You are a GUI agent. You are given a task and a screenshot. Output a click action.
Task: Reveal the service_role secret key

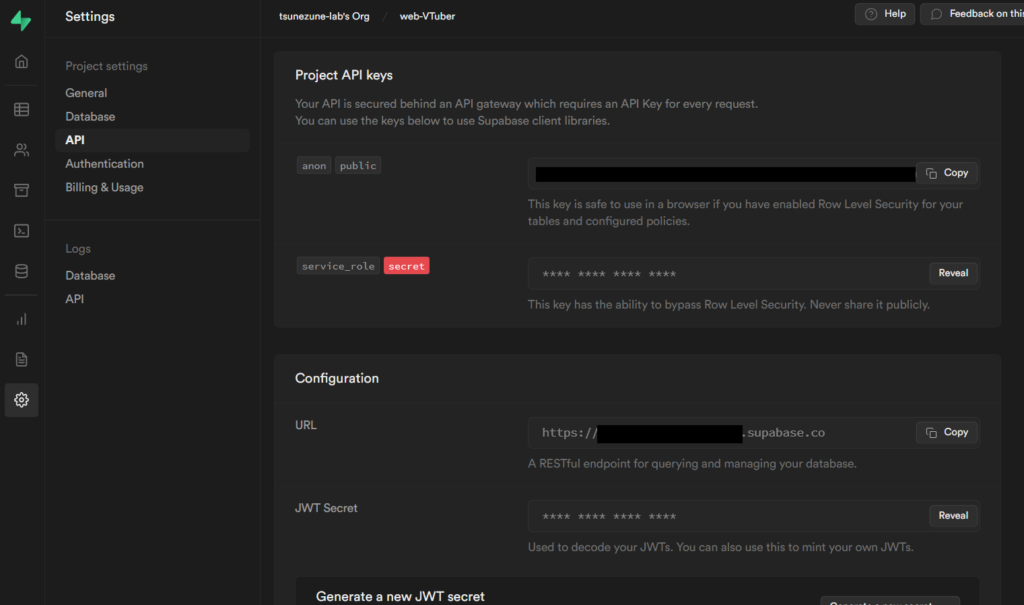(953, 273)
